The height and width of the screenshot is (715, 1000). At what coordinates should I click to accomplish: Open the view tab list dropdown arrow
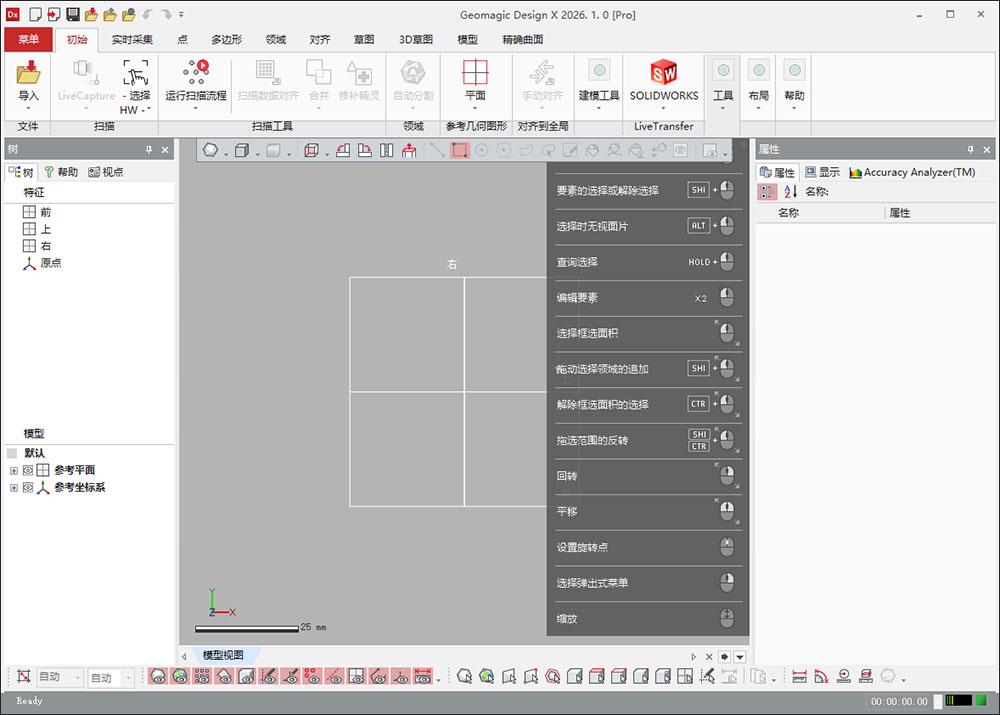[740, 656]
